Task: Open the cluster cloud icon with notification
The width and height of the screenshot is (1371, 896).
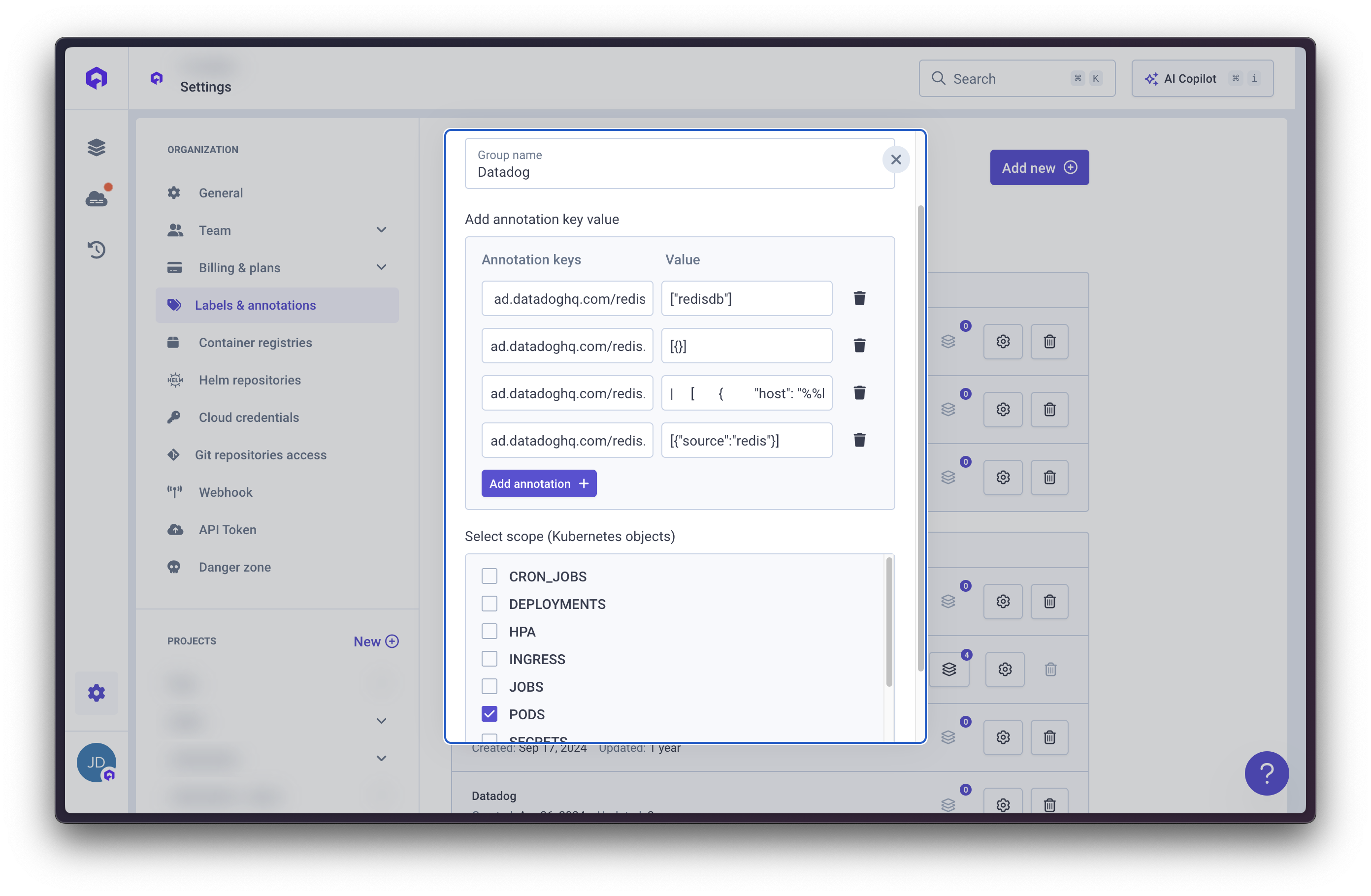Action: [x=96, y=199]
